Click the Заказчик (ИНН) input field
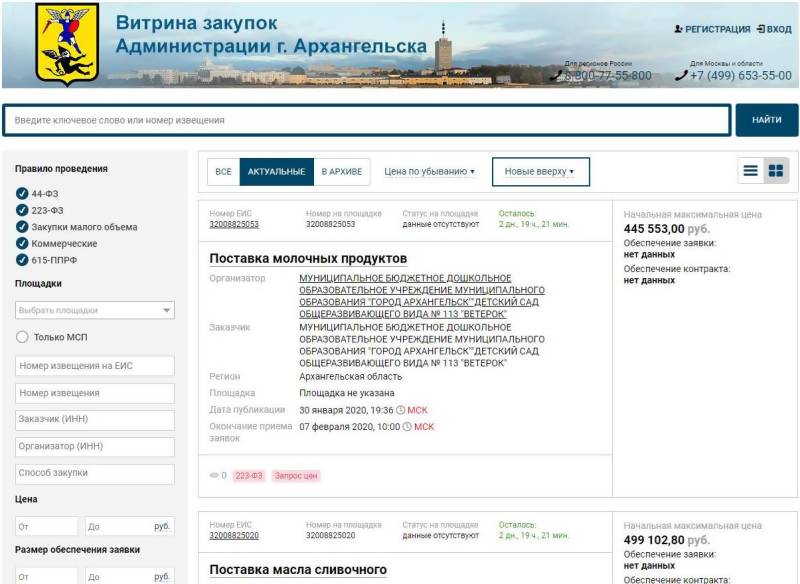 tap(95, 420)
